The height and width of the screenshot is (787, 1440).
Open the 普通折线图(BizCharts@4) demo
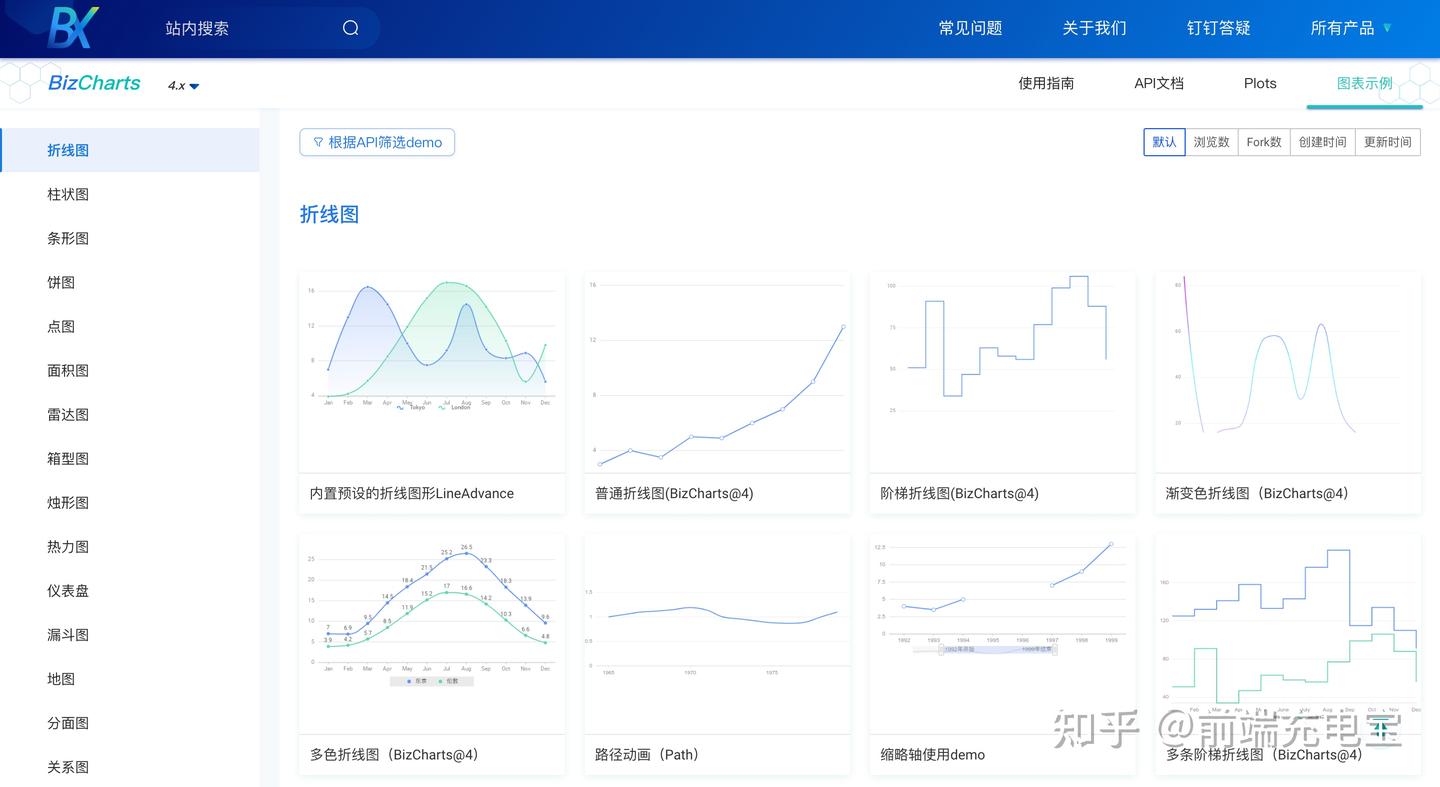click(x=717, y=372)
